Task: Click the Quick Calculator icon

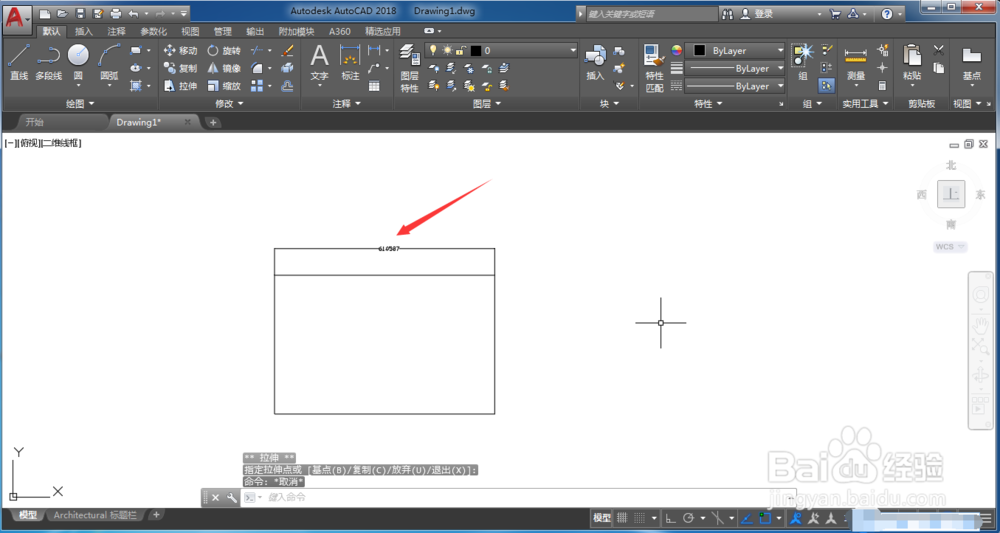Action: [x=883, y=85]
